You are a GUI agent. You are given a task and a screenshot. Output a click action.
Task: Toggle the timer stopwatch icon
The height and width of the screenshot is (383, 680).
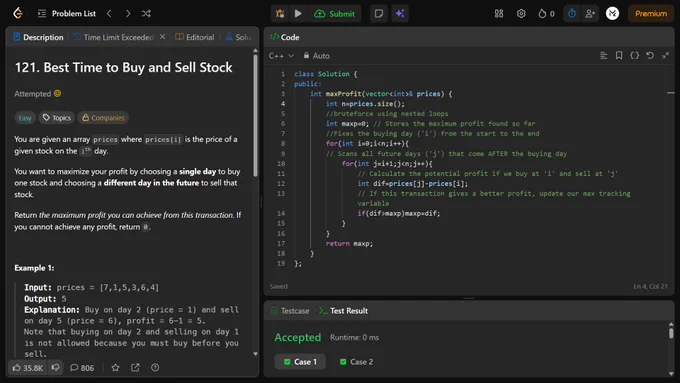(572, 13)
